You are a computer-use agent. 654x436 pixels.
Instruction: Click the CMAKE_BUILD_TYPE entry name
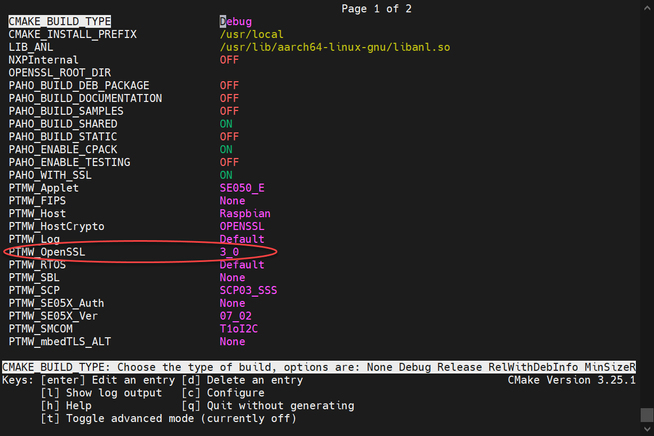pyautogui.click(x=60, y=21)
